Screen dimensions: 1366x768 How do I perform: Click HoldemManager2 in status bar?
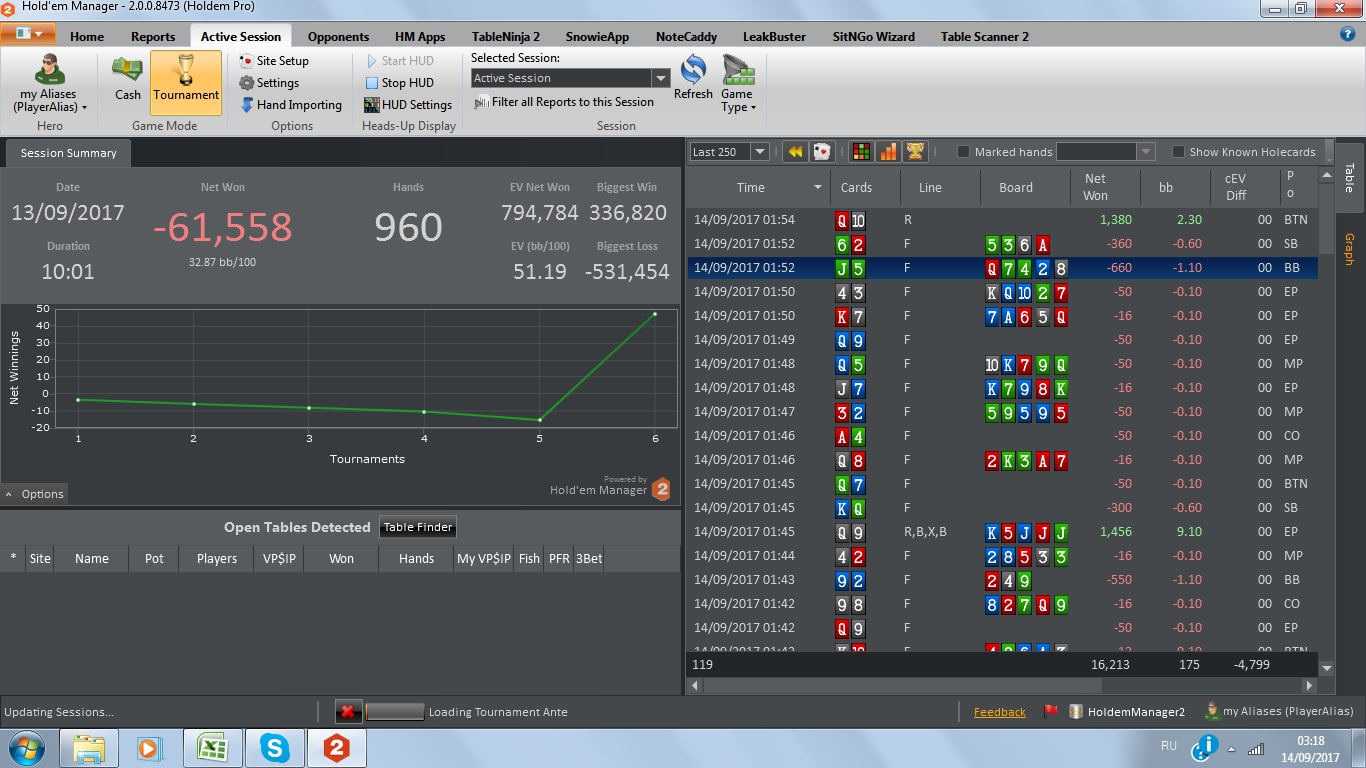(1127, 712)
